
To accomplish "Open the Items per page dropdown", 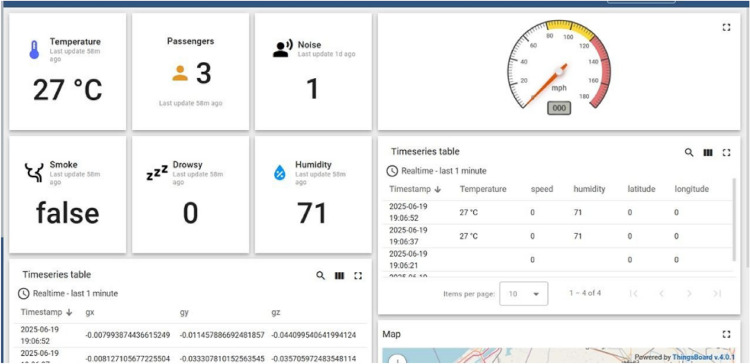I will click(524, 293).
